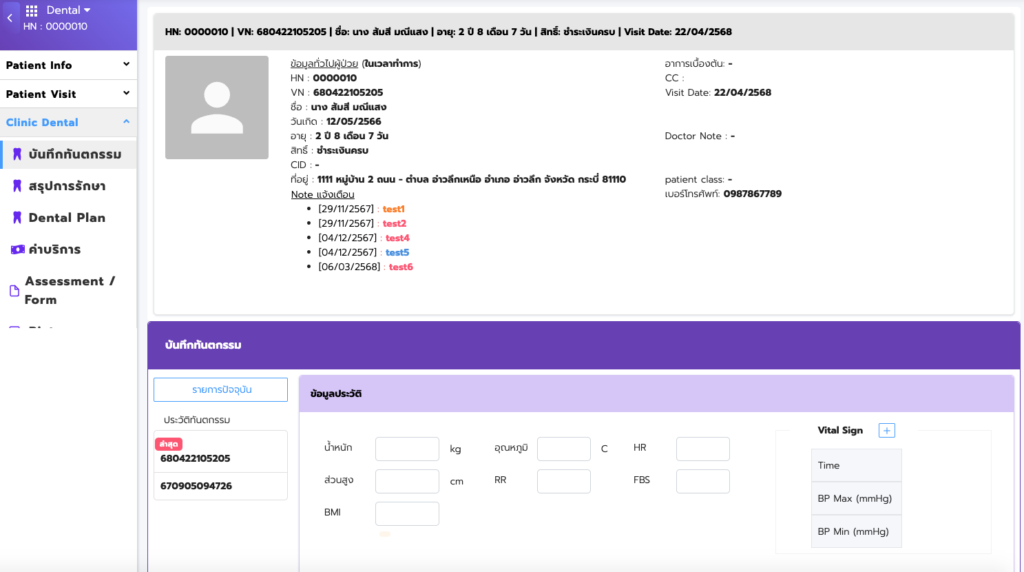Click the patient profile photo placeholder
Image resolution: width=1024 pixels, height=572 pixels.
216,107
